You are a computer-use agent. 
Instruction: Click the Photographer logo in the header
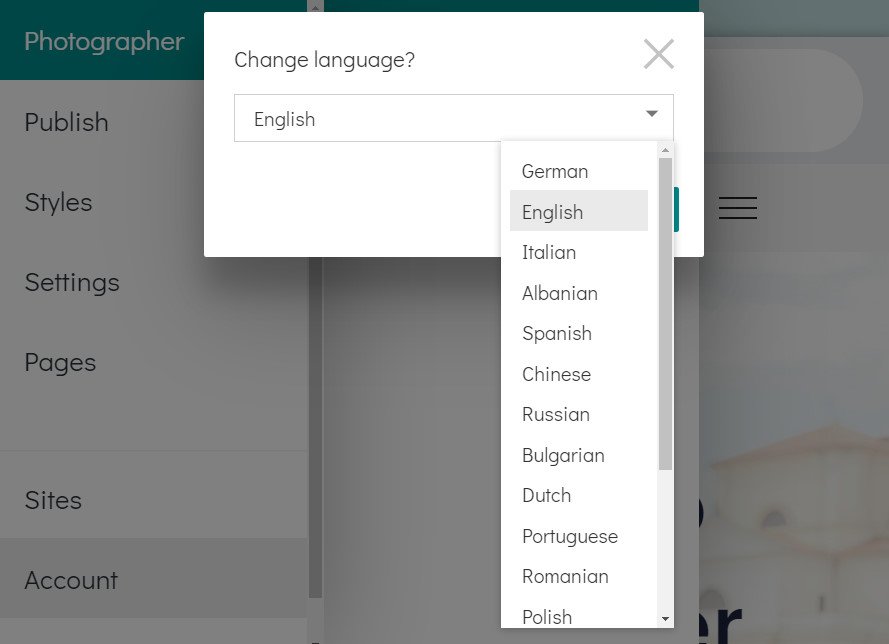tap(101, 42)
